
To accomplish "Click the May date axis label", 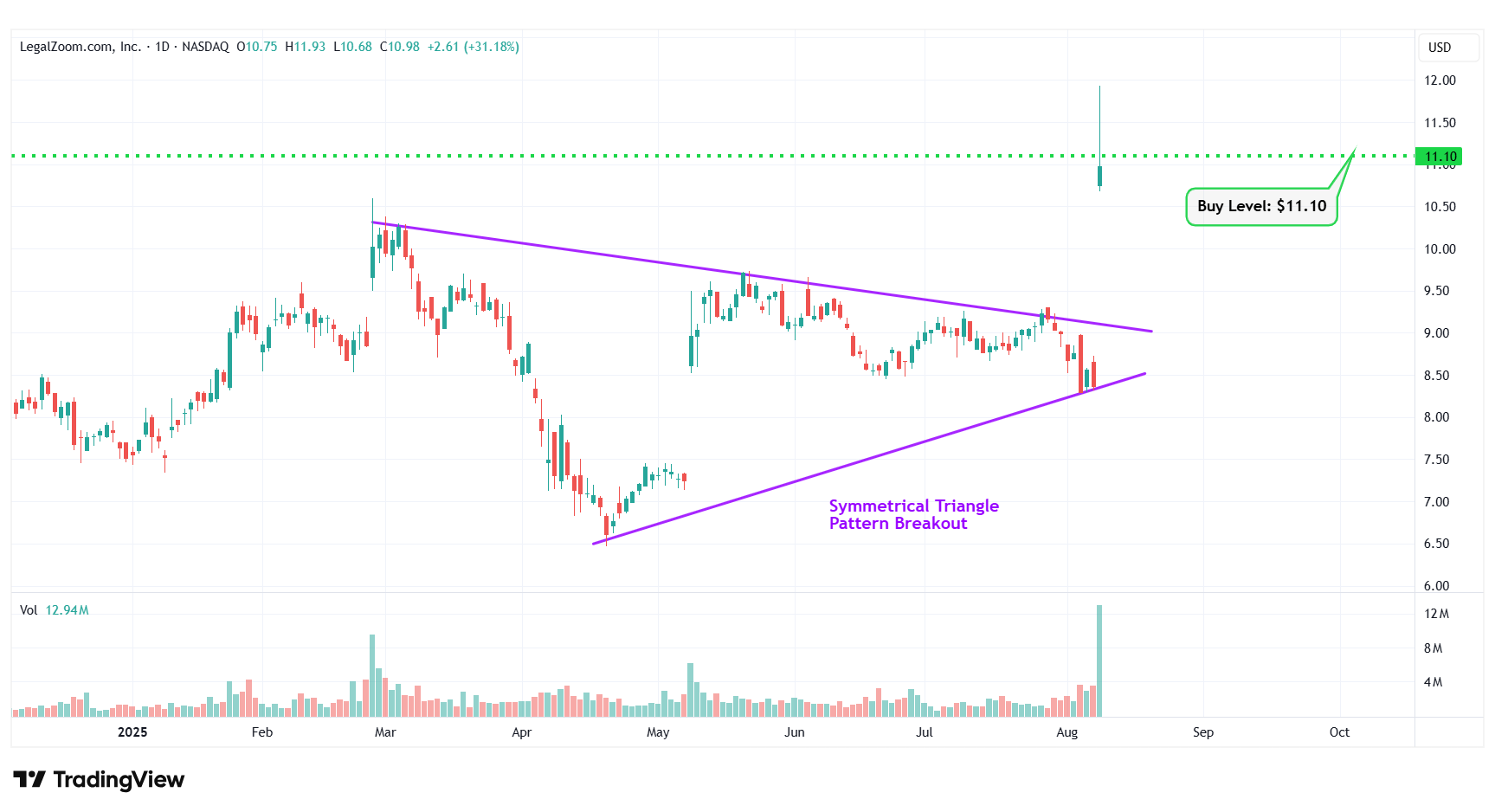I will coord(658,732).
